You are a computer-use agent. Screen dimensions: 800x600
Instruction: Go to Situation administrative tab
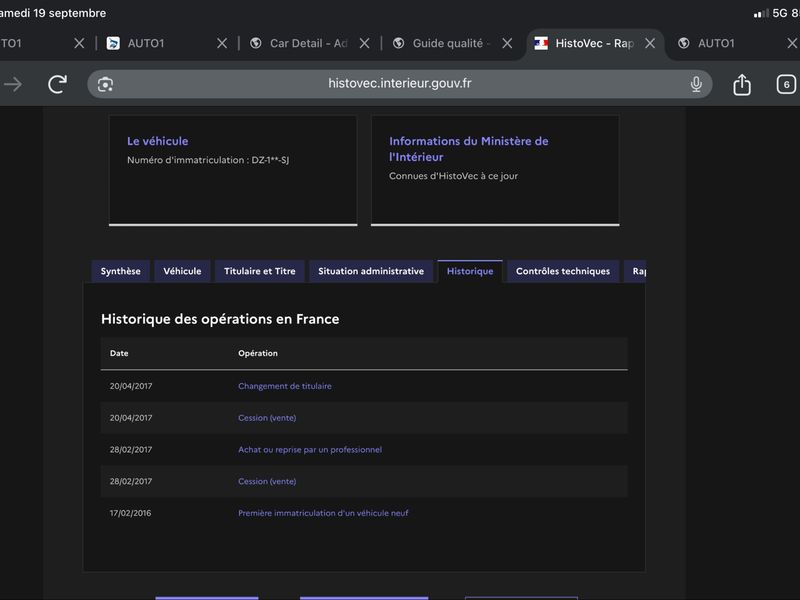pos(371,271)
